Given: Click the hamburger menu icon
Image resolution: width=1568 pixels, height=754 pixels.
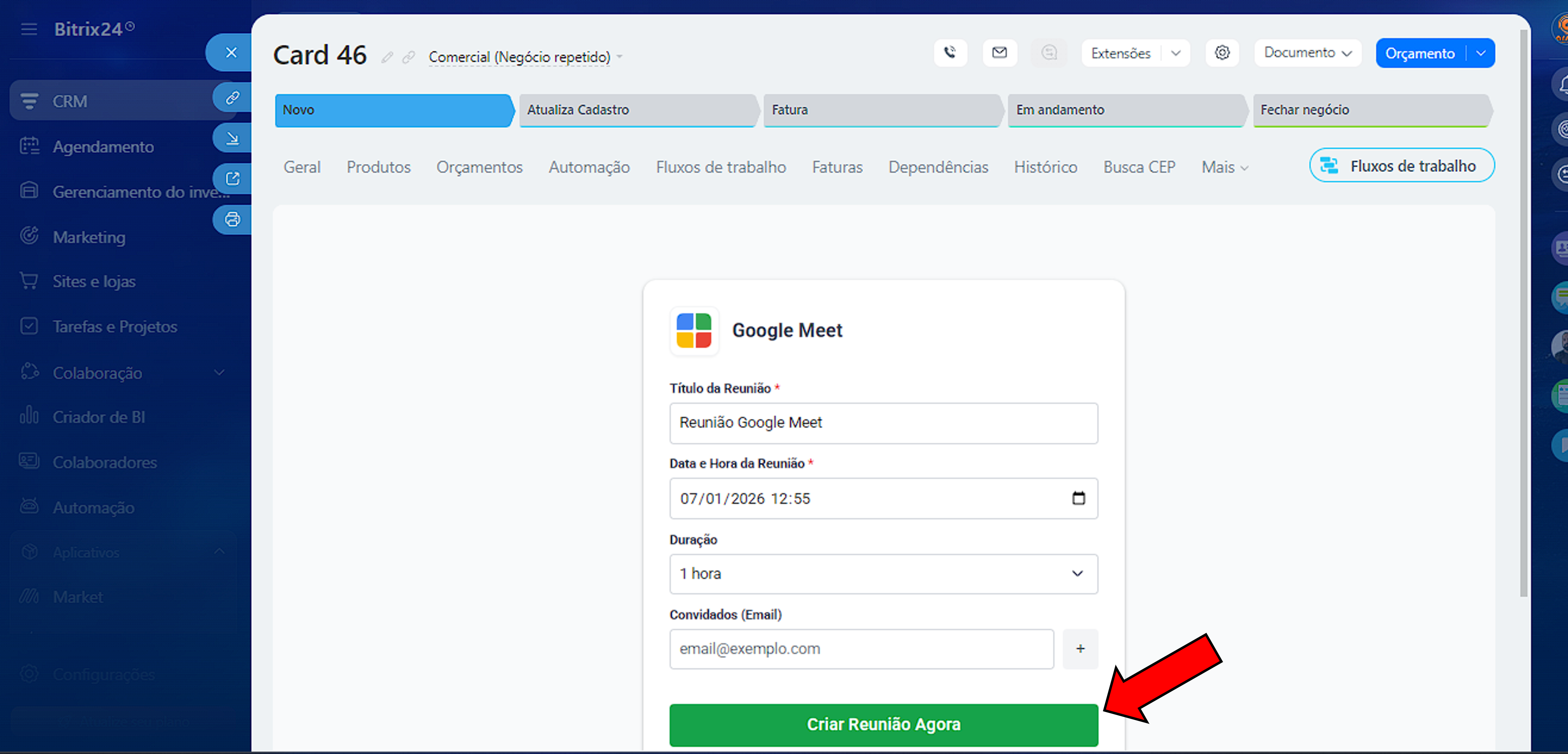Looking at the screenshot, I should pyautogui.click(x=29, y=29).
